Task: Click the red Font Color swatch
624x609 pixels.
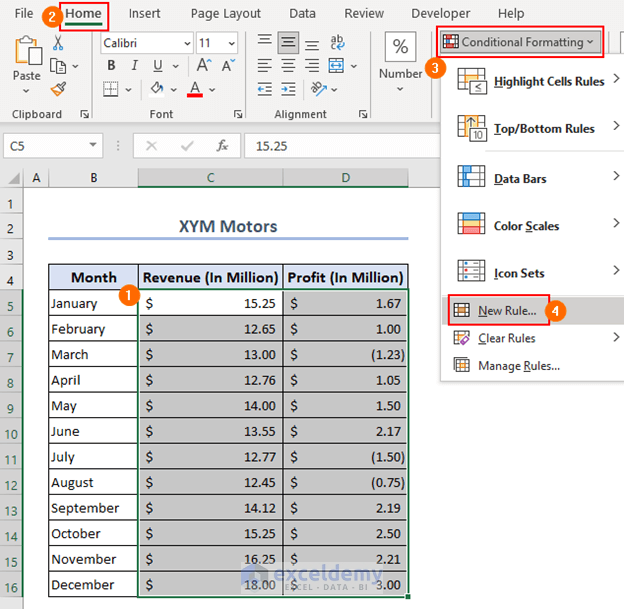Action: point(195,89)
